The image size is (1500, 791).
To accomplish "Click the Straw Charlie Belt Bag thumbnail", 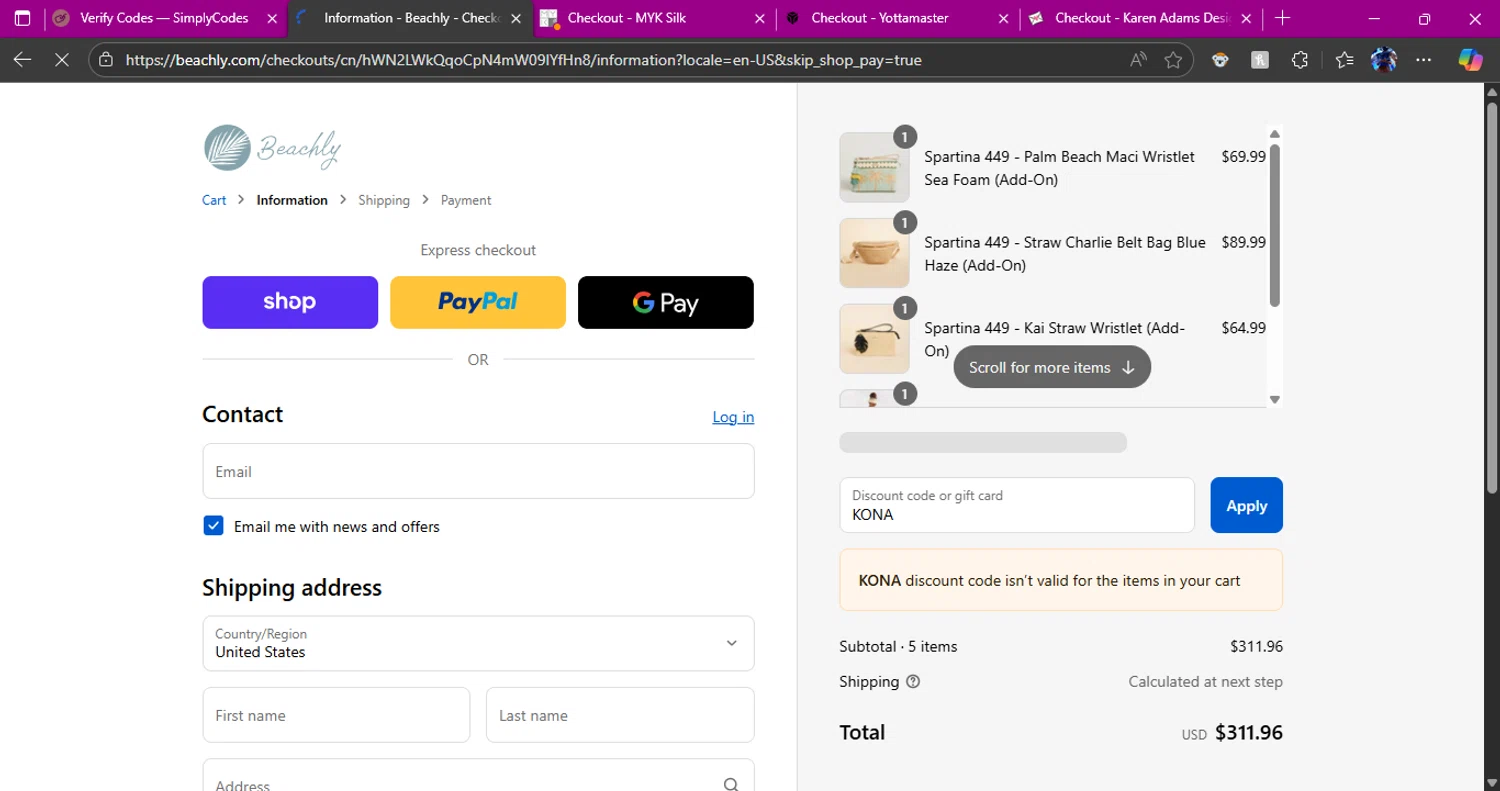I will coord(874,253).
